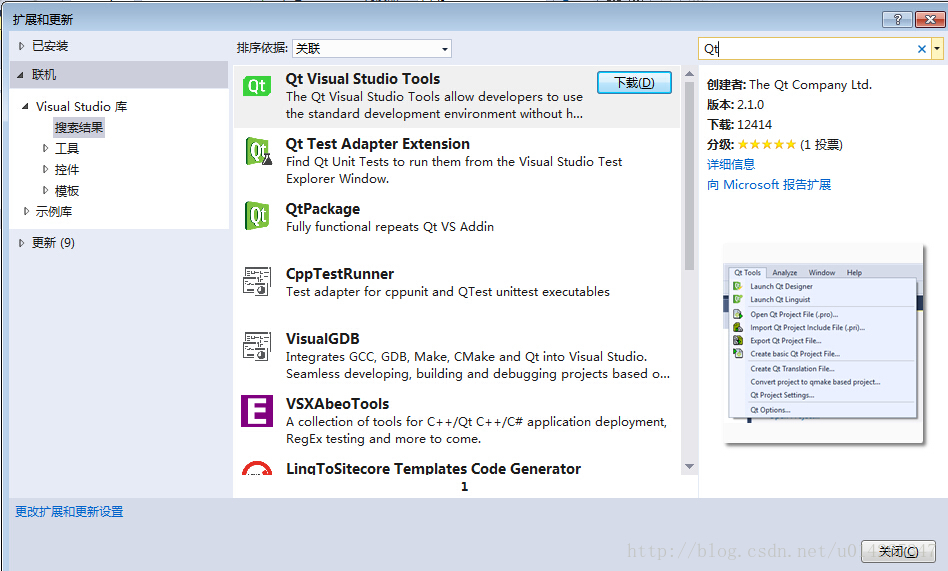Click the 已安装 category label
This screenshot has width=948, height=571.
click(x=50, y=46)
